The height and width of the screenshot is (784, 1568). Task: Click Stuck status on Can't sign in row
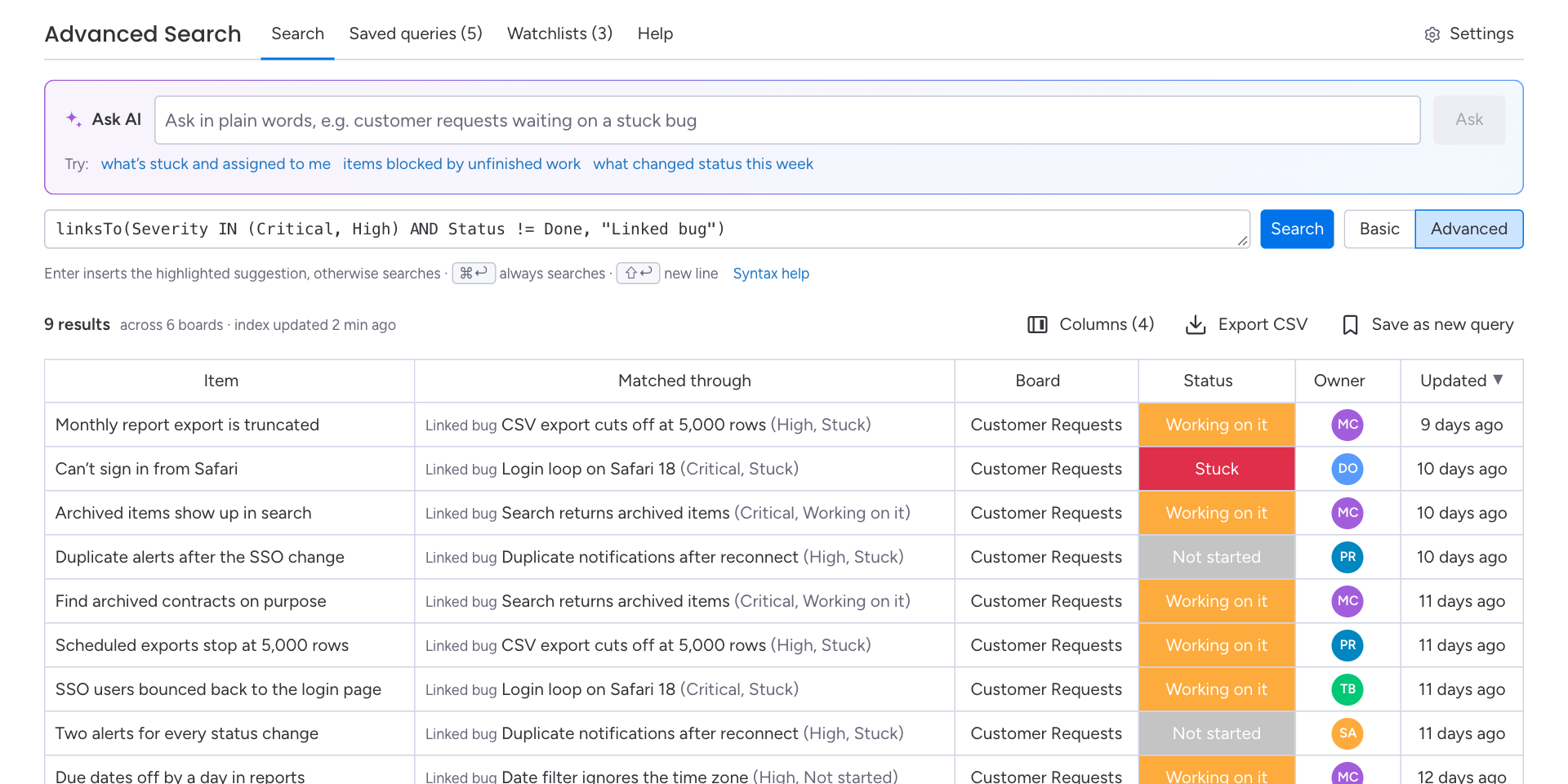[x=1217, y=469]
